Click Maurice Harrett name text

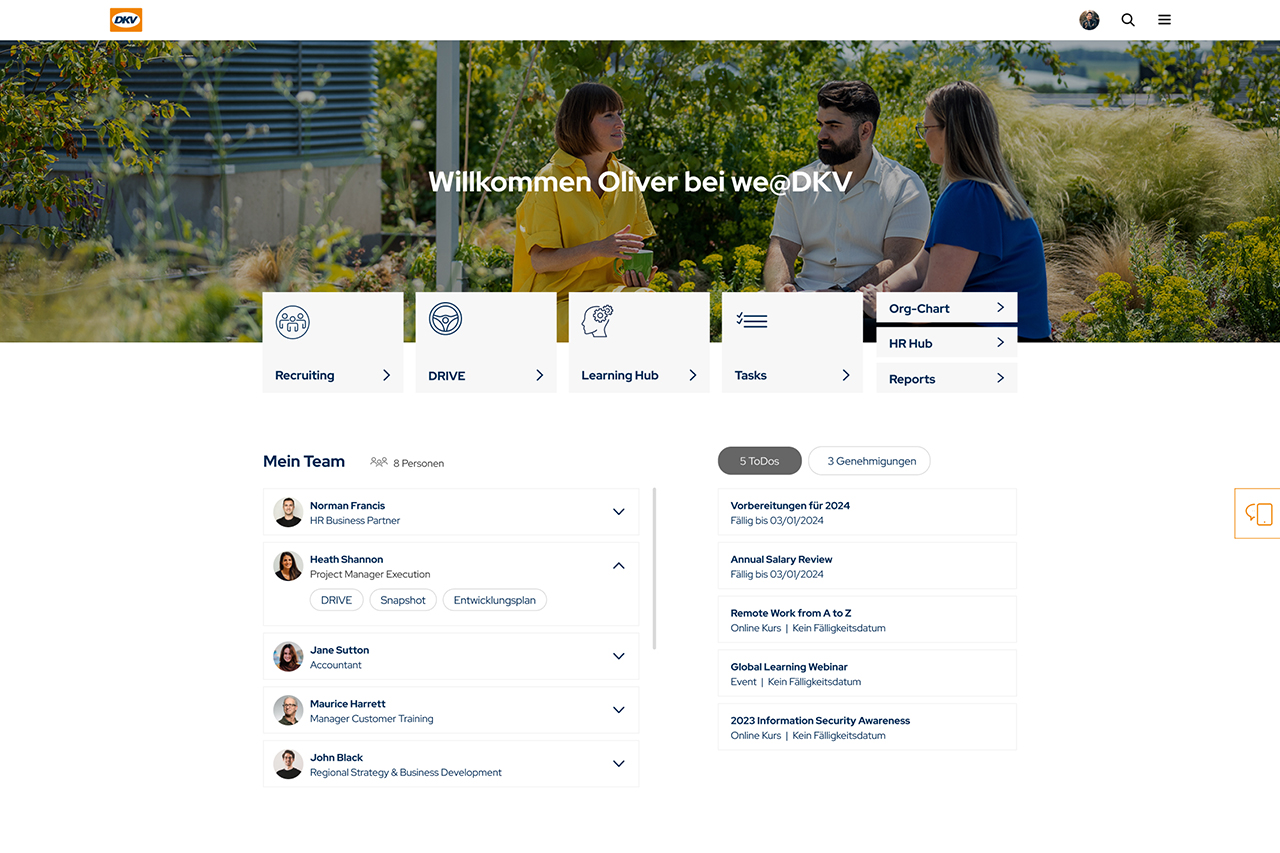click(347, 704)
